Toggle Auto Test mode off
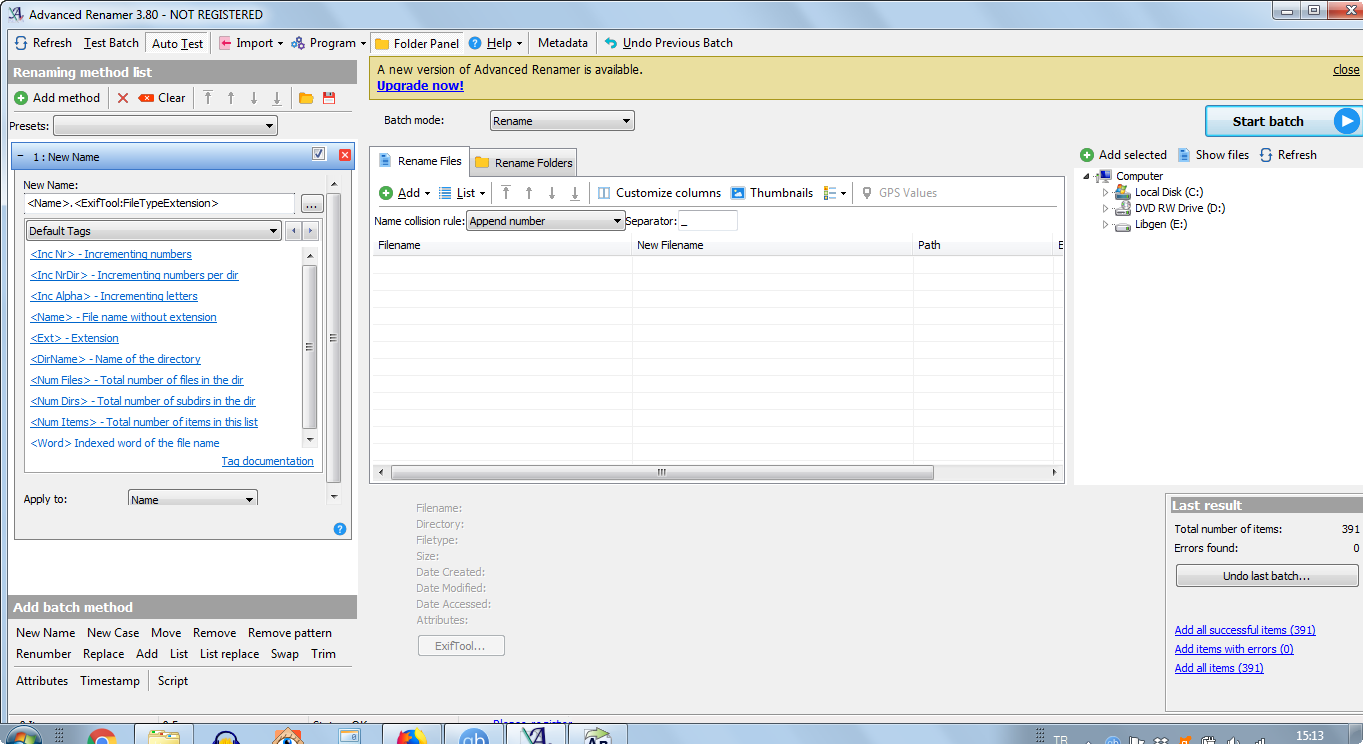The image size is (1363, 744). point(176,43)
